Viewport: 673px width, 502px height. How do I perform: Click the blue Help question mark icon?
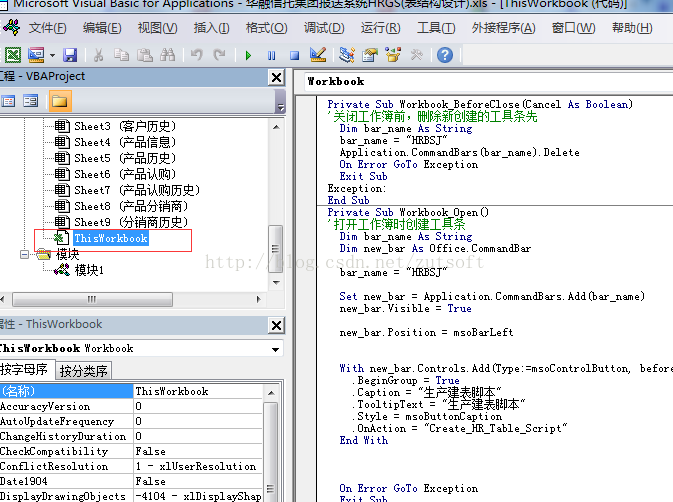[445, 55]
